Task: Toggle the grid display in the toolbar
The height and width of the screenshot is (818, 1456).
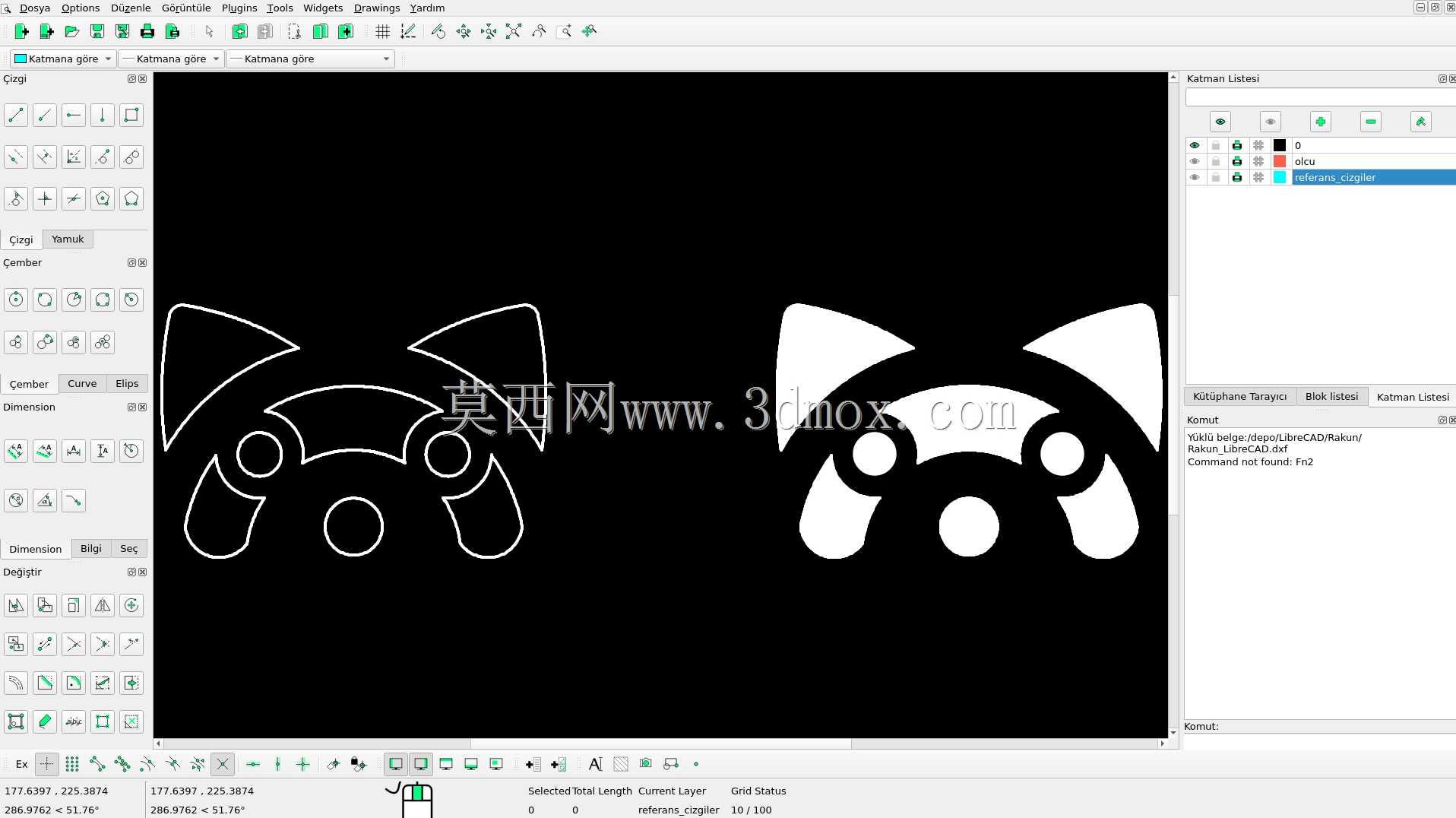Action: [x=383, y=31]
